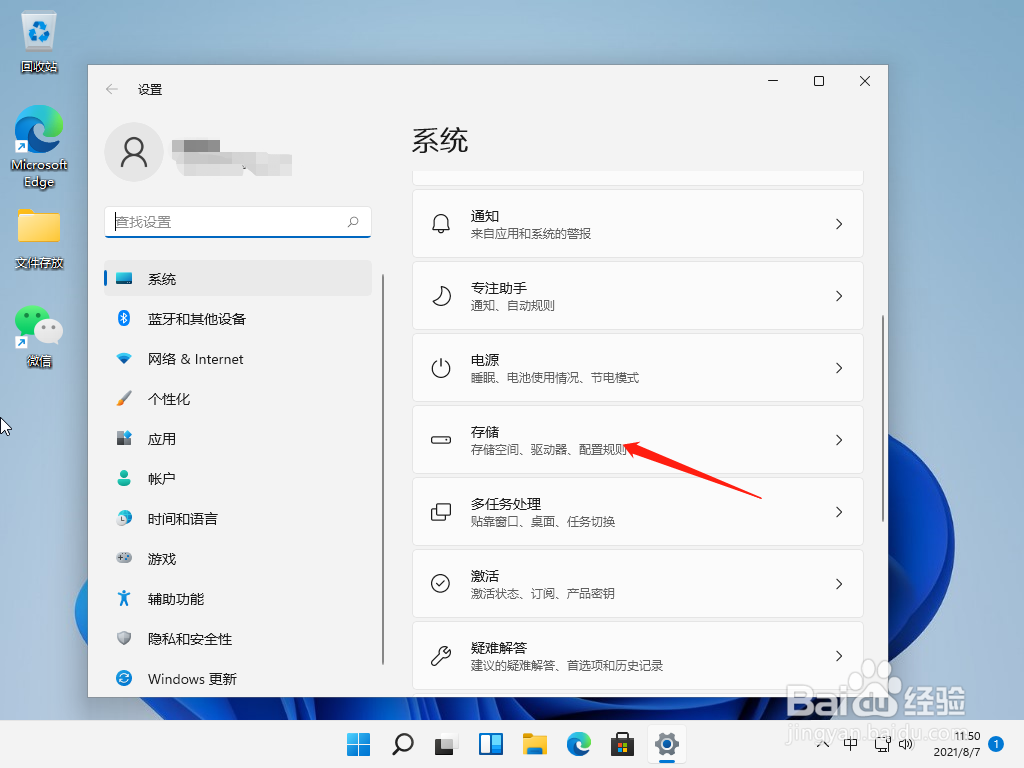Expand the 多任务处理 settings row
This screenshot has width=1024, height=768.
[637, 512]
